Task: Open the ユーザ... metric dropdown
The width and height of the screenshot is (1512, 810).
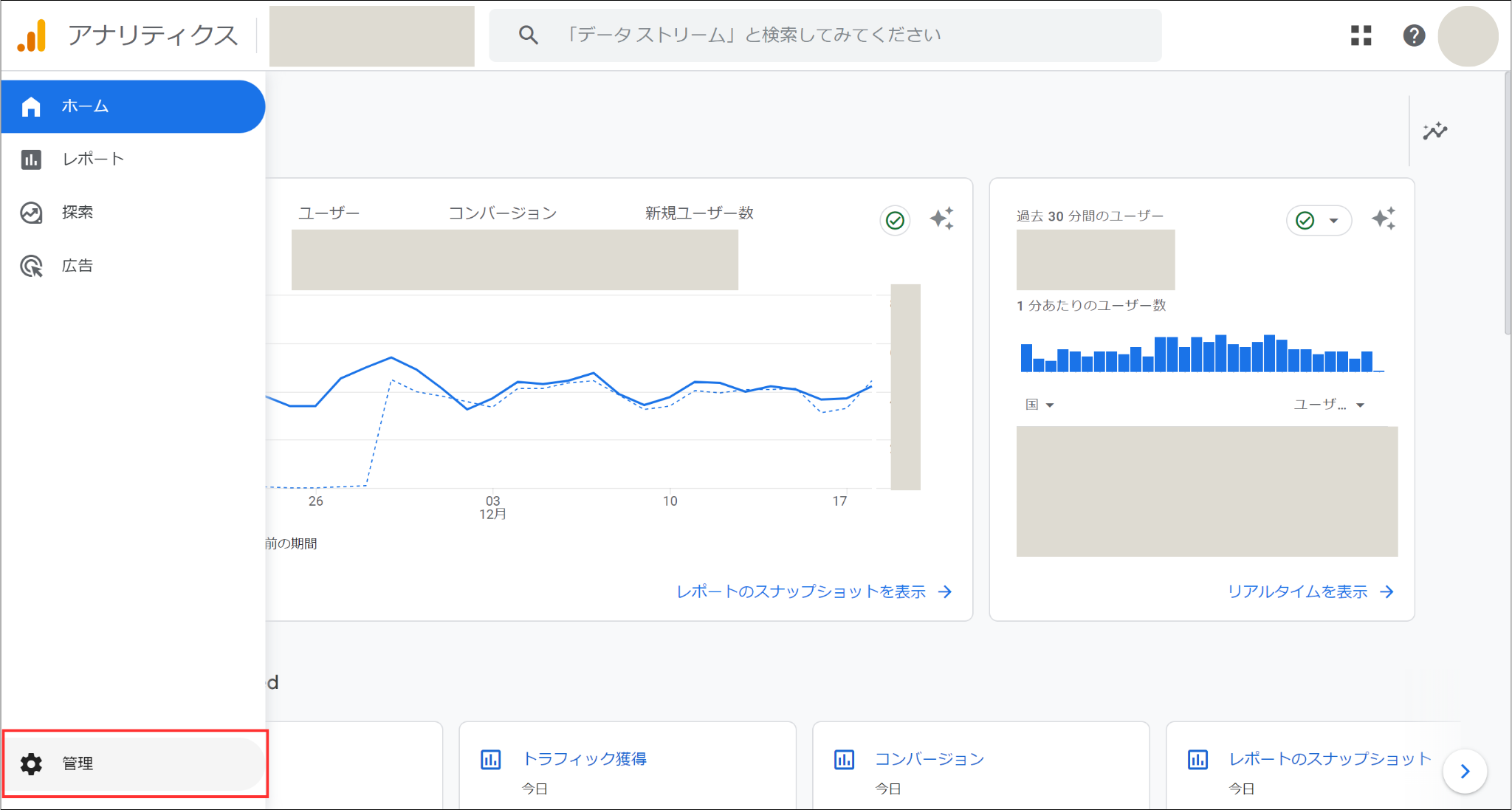Action: [1329, 404]
